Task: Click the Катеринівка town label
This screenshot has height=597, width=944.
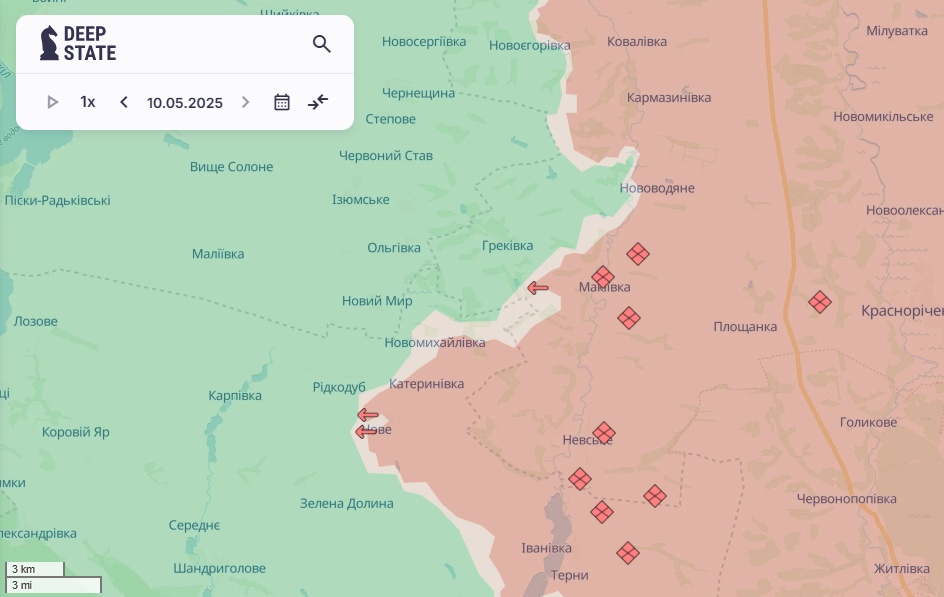Action: (426, 384)
